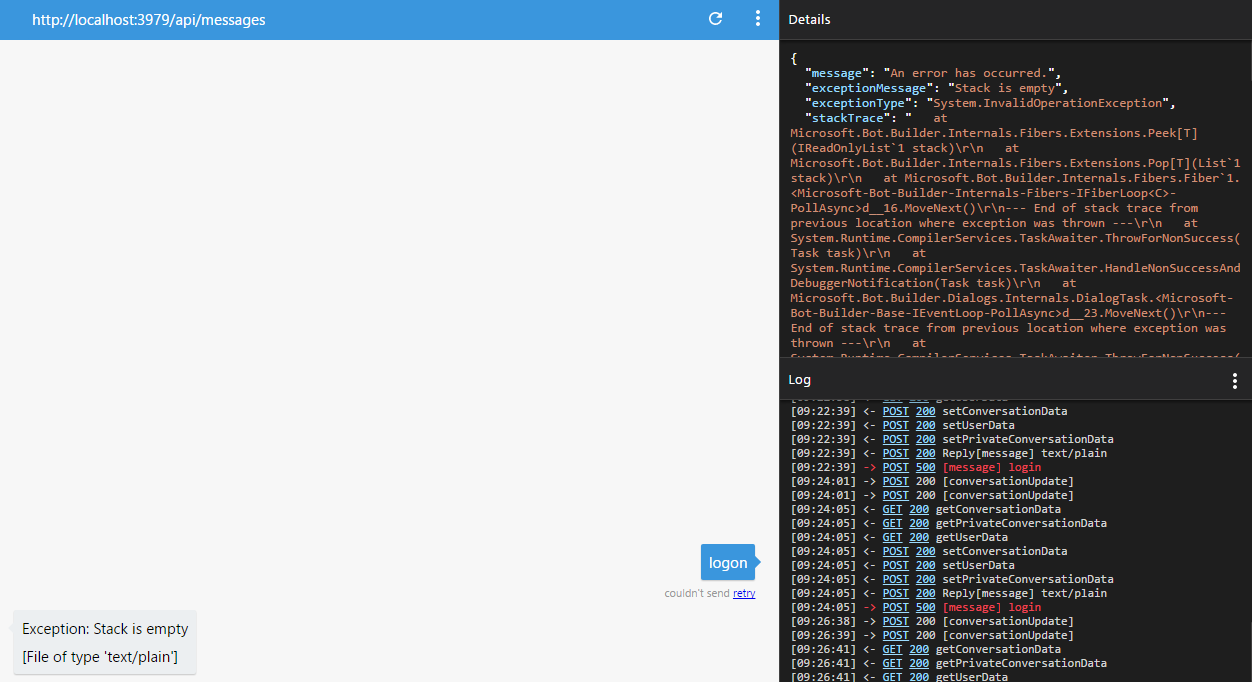Click the GET link for getUserData
The image size is (1252, 682).
tap(892, 537)
